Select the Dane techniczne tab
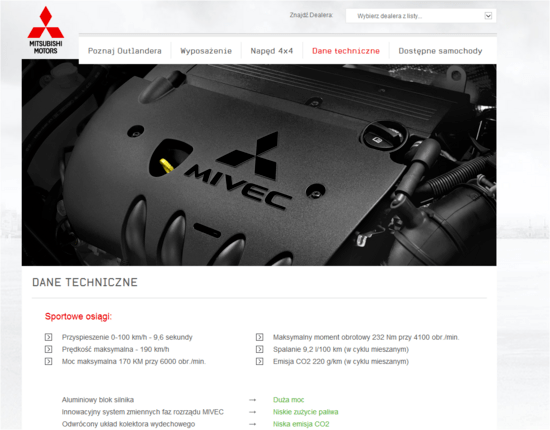The width and height of the screenshot is (550, 430). pyautogui.click(x=346, y=51)
